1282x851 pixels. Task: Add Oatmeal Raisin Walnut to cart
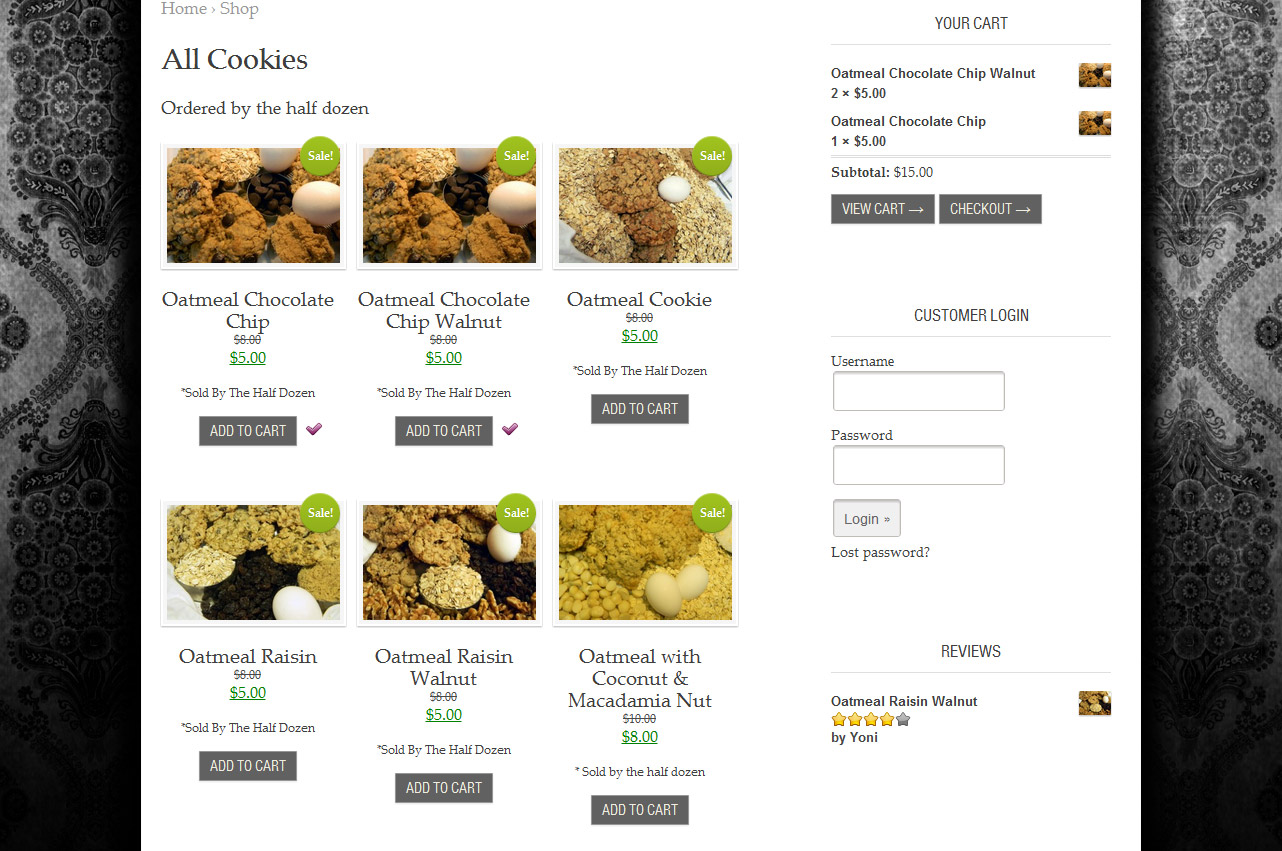pyautogui.click(x=444, y=788)
